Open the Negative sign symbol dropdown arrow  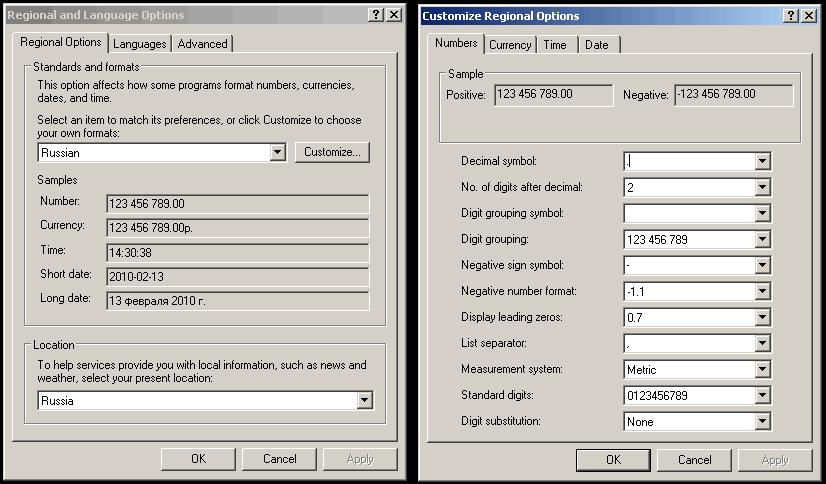tap(762, 265)
